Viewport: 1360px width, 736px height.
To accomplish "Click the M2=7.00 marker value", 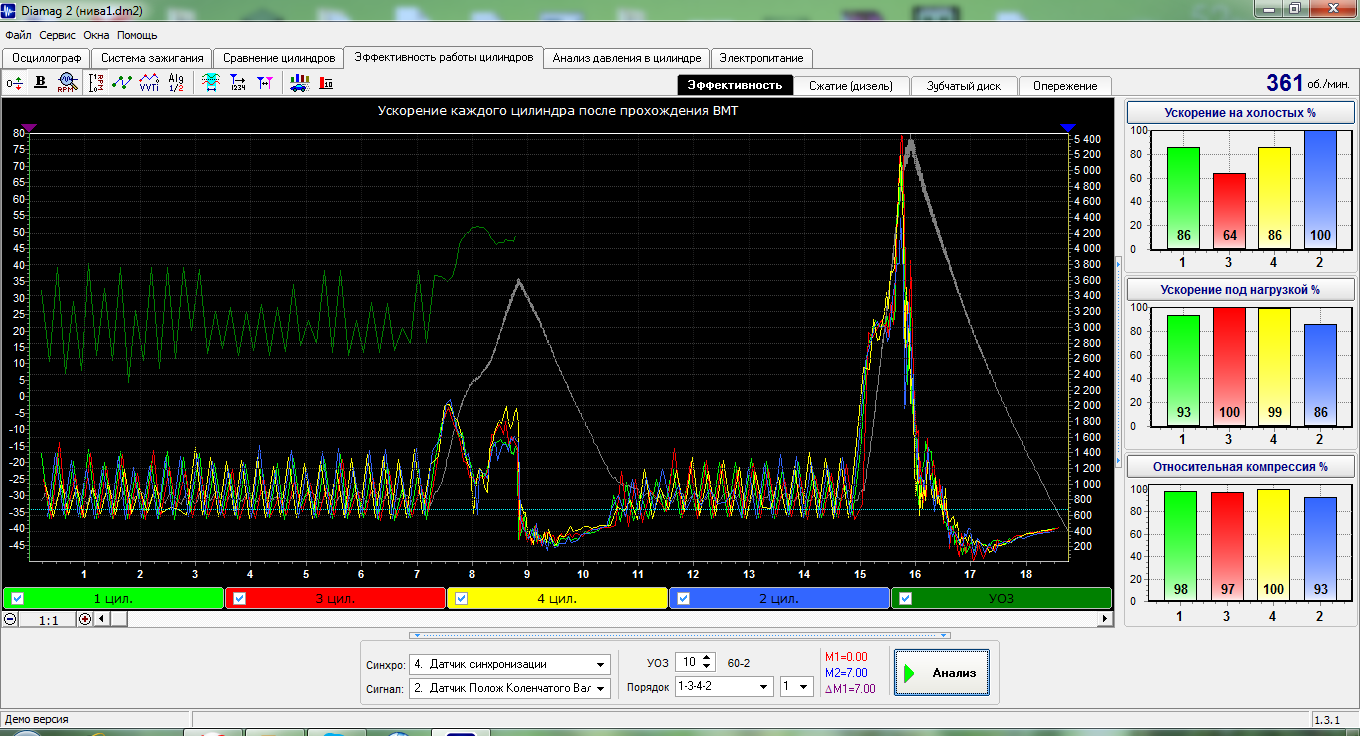I will coord(846,673).
